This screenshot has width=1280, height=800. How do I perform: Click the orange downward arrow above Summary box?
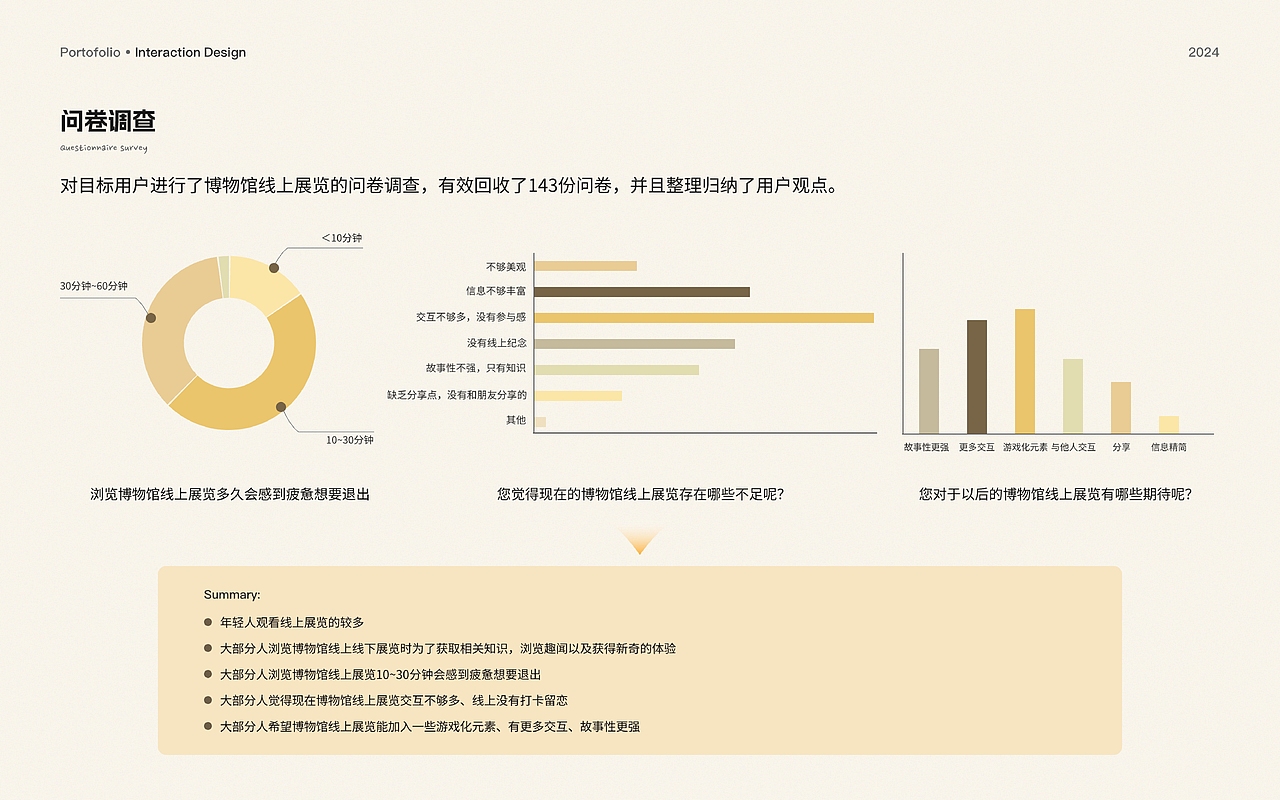pyautogui.click(x=640, y=540)
